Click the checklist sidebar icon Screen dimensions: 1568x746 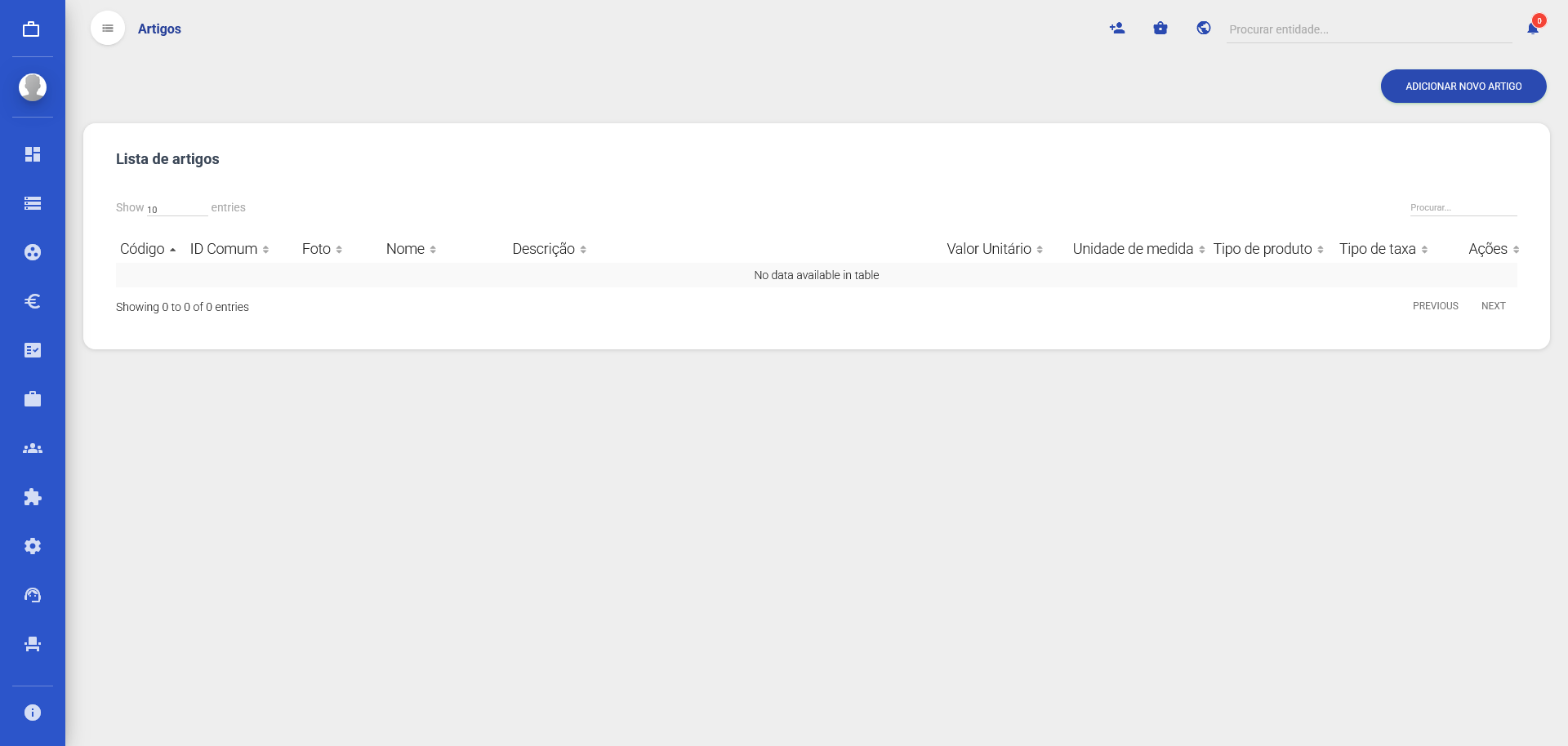[x=33, y=350]
